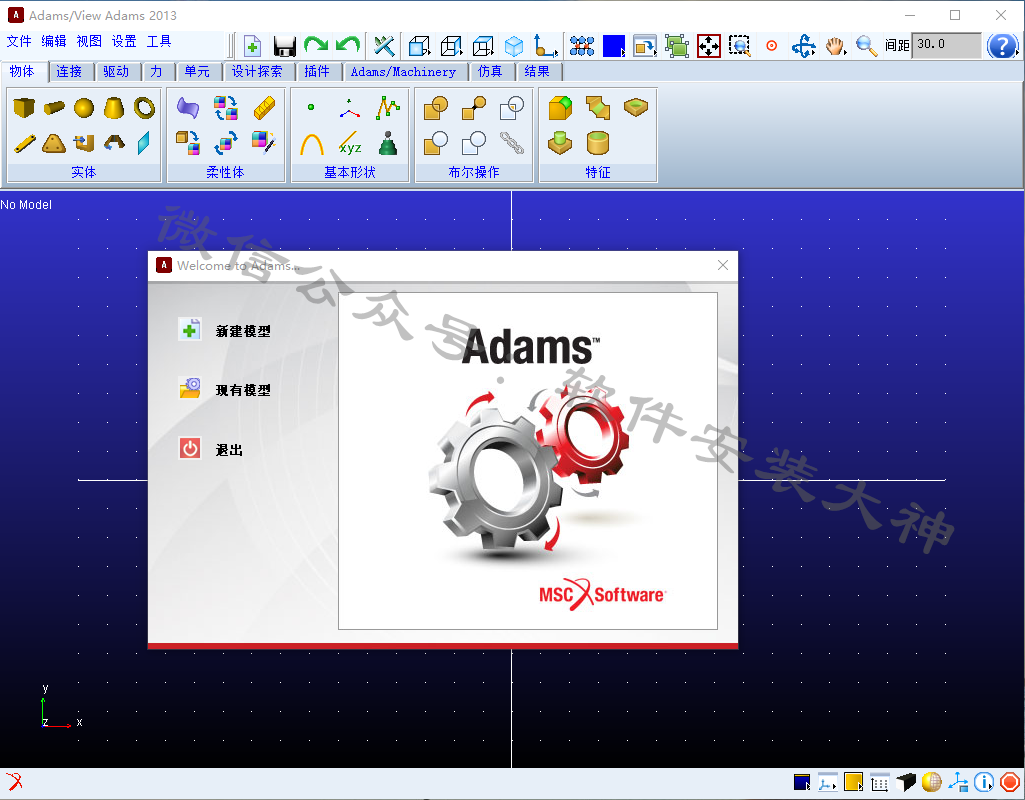
Task: Click the hand pan tool
Action: [835, 46]
